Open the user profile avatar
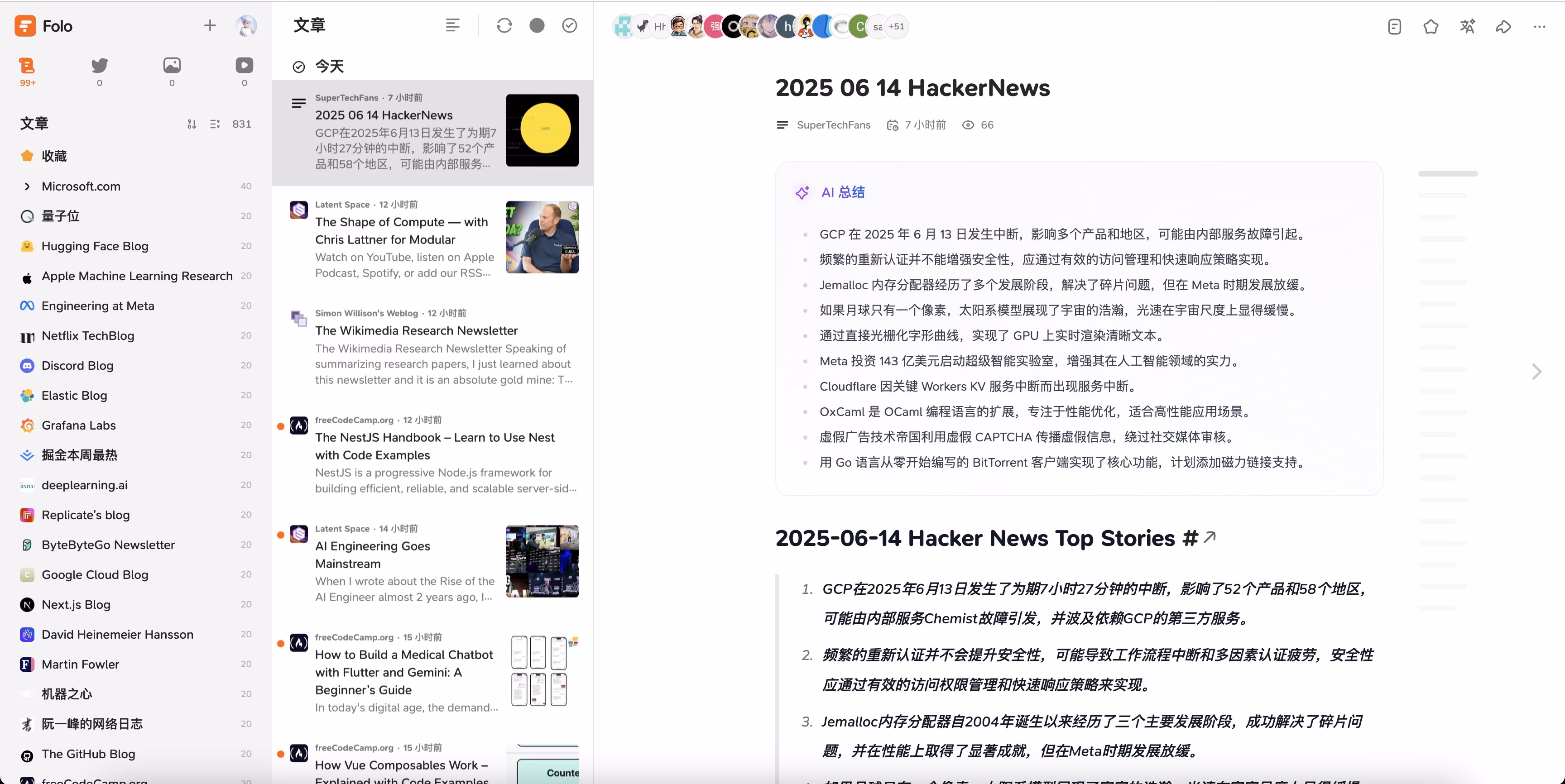 [x=246, y=25]
